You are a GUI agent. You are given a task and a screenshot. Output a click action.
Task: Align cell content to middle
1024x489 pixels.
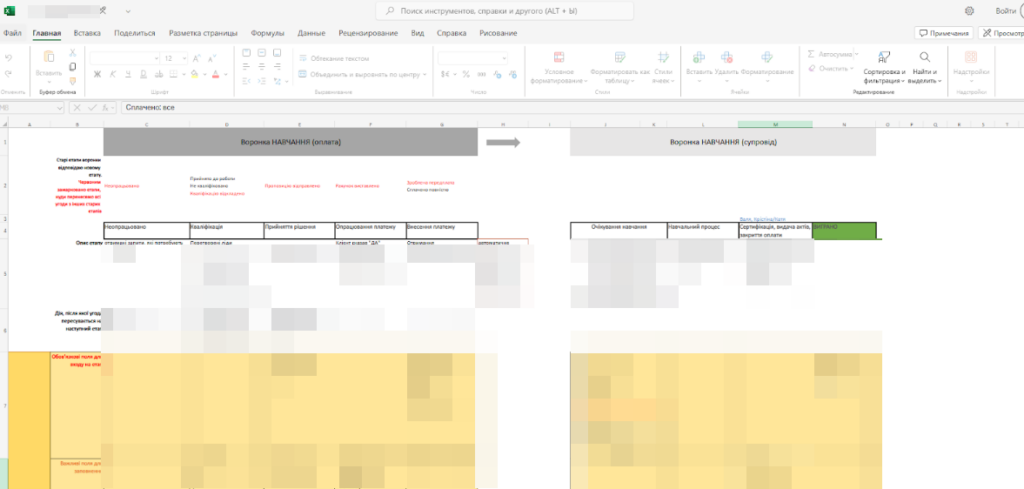click(x=261, y=53)
